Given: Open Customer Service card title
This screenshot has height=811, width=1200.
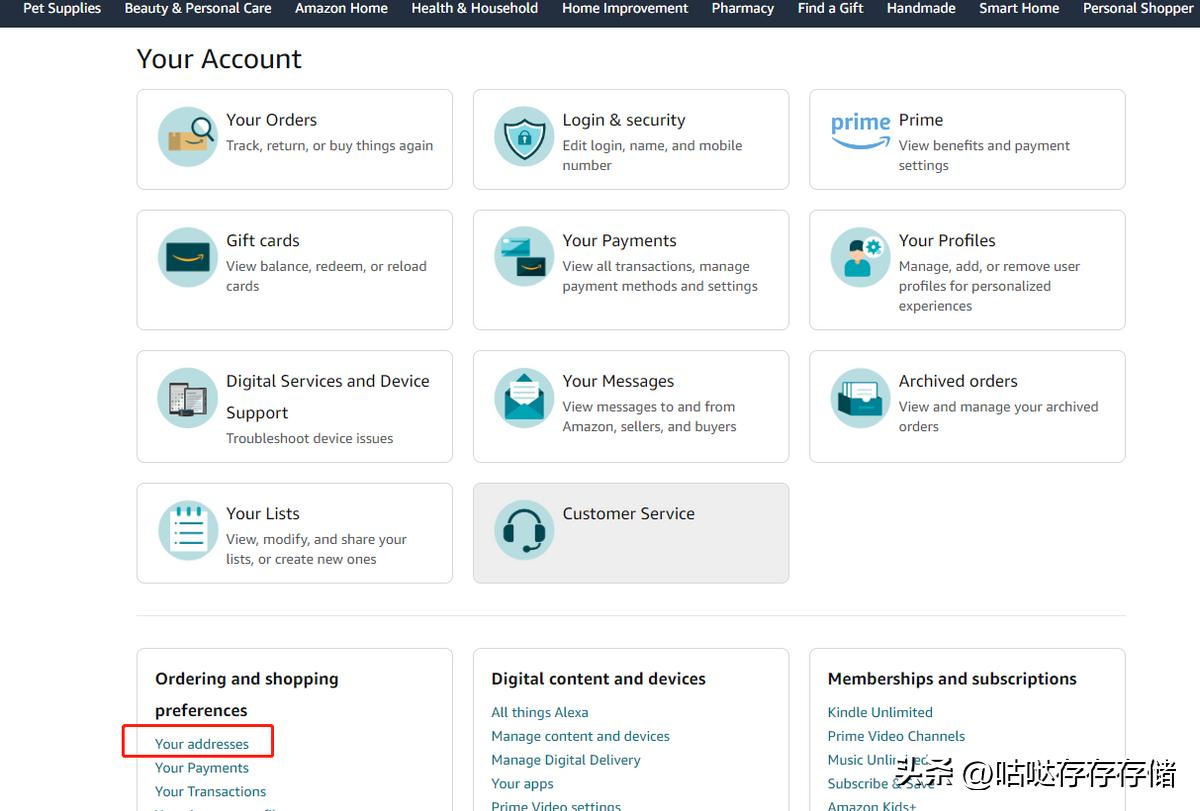Looking at the screenshot, I should [x=628, y=513].
